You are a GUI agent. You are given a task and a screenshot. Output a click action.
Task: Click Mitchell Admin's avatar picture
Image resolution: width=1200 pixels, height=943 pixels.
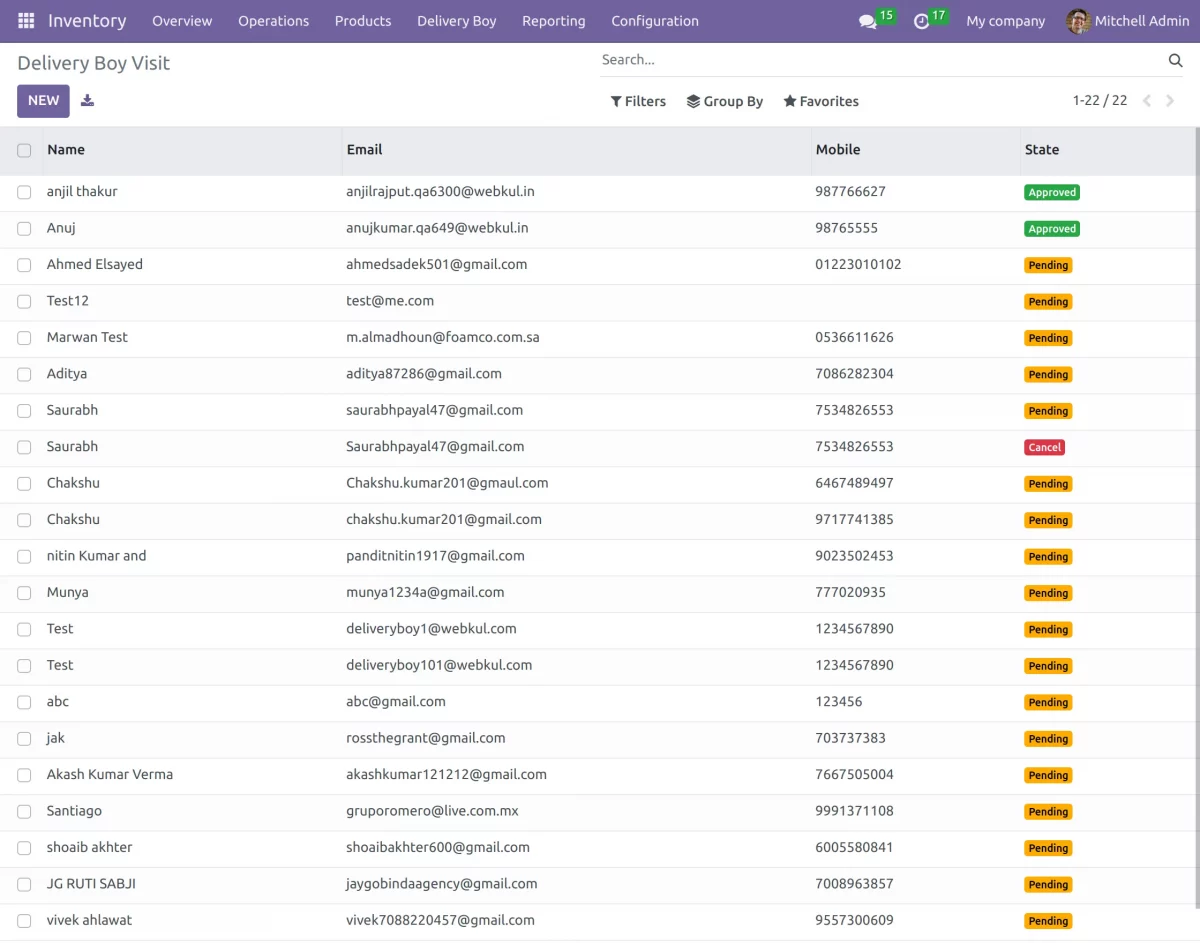(1078, 21)
